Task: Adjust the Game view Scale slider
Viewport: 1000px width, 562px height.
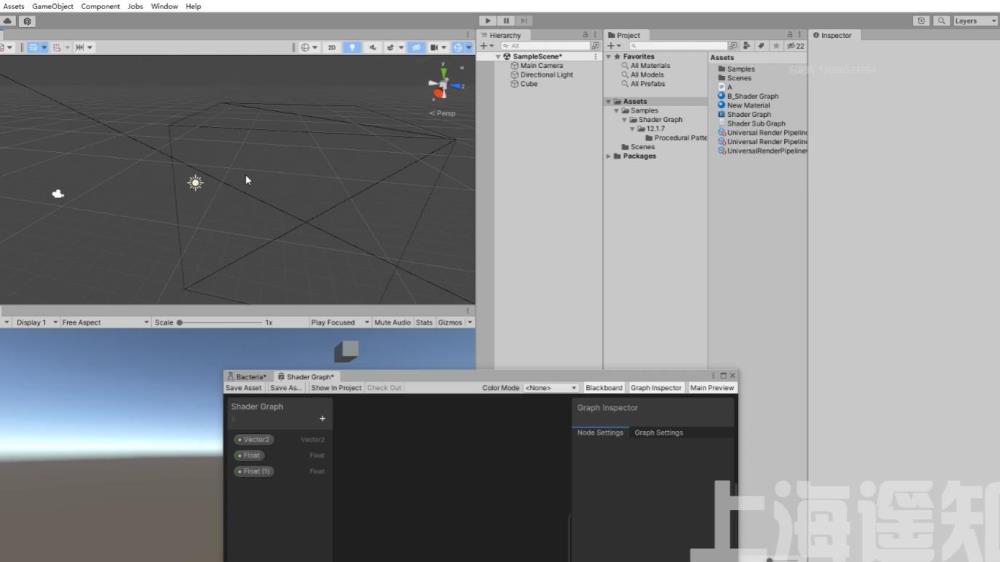Action: click(180, 323)
